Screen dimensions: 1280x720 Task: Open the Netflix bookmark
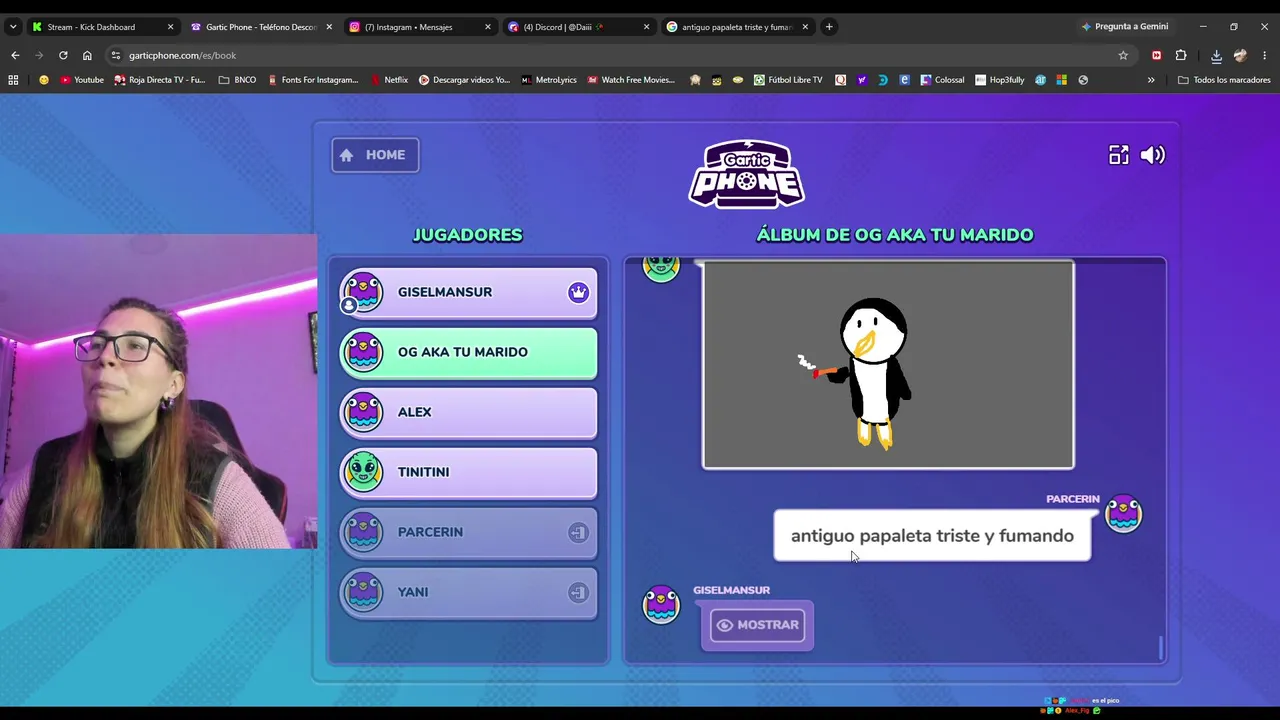389,80
